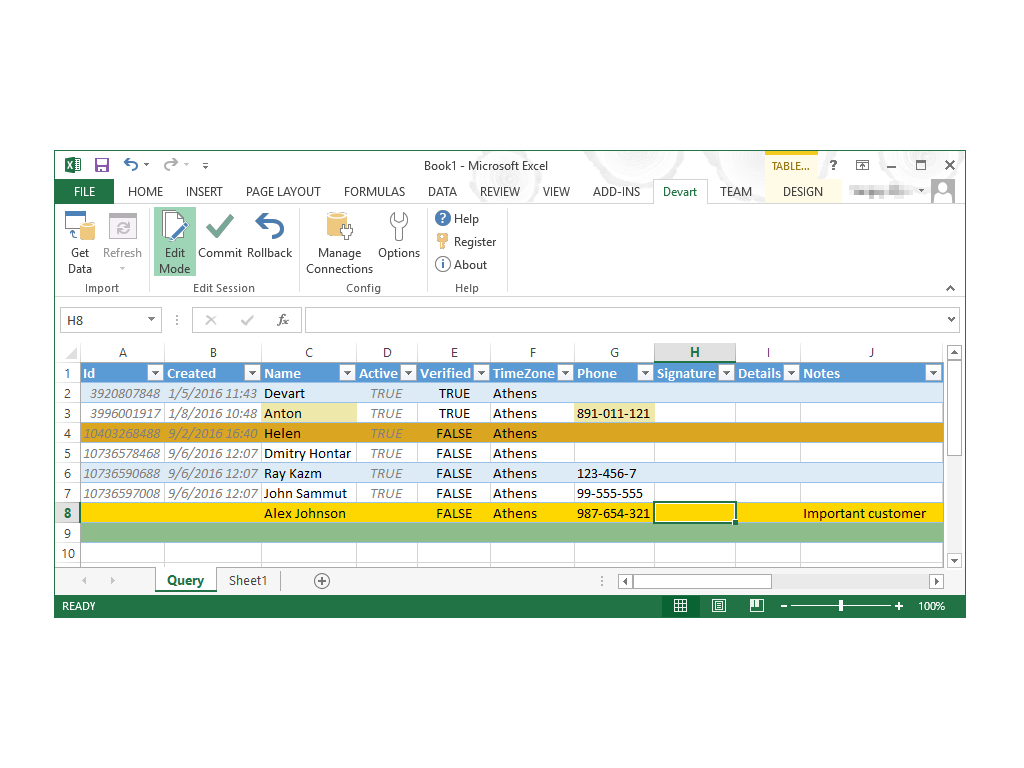
Task: Select column H header
Action: click(x=695, y=353)
